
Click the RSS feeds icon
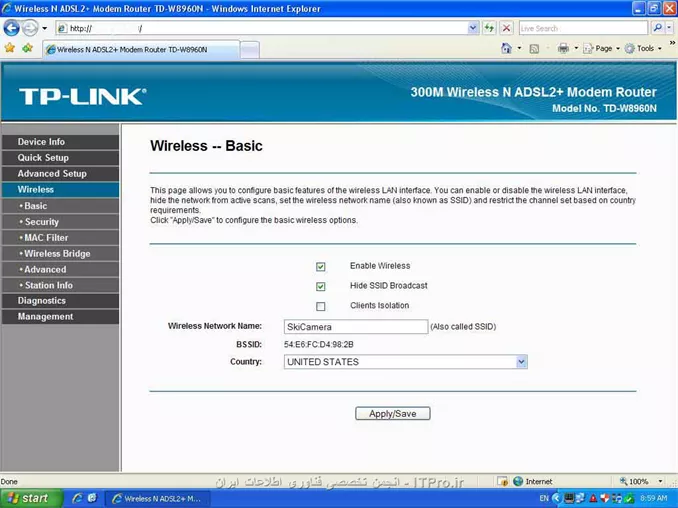[x=534, y=48]
